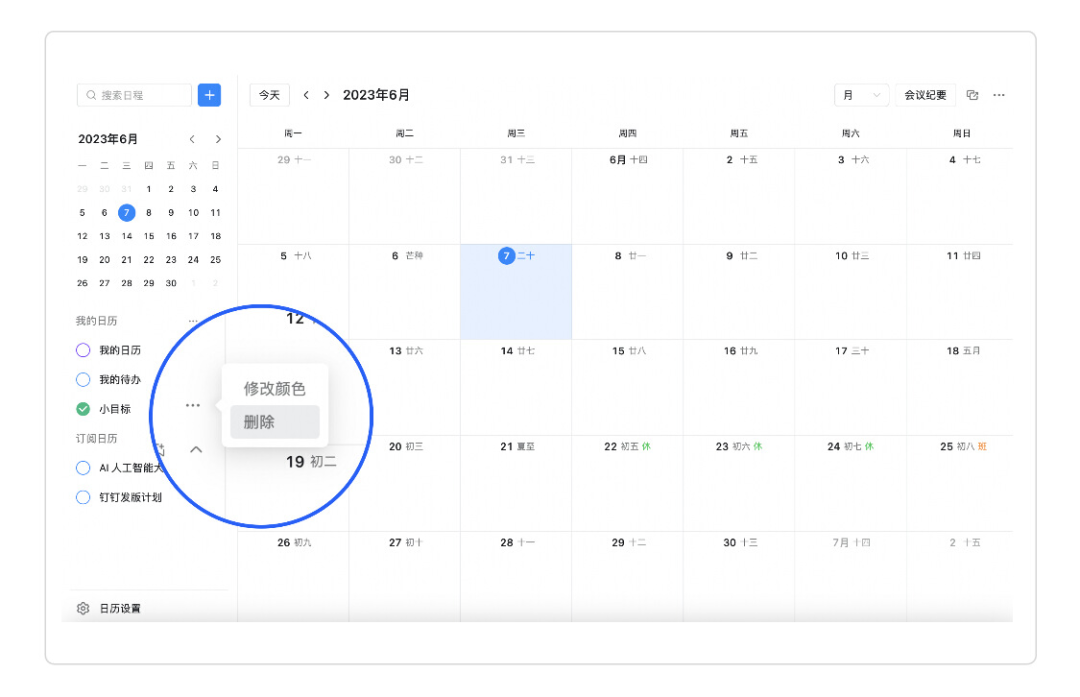Open 会议纪要 button

[x=925, y=95]
